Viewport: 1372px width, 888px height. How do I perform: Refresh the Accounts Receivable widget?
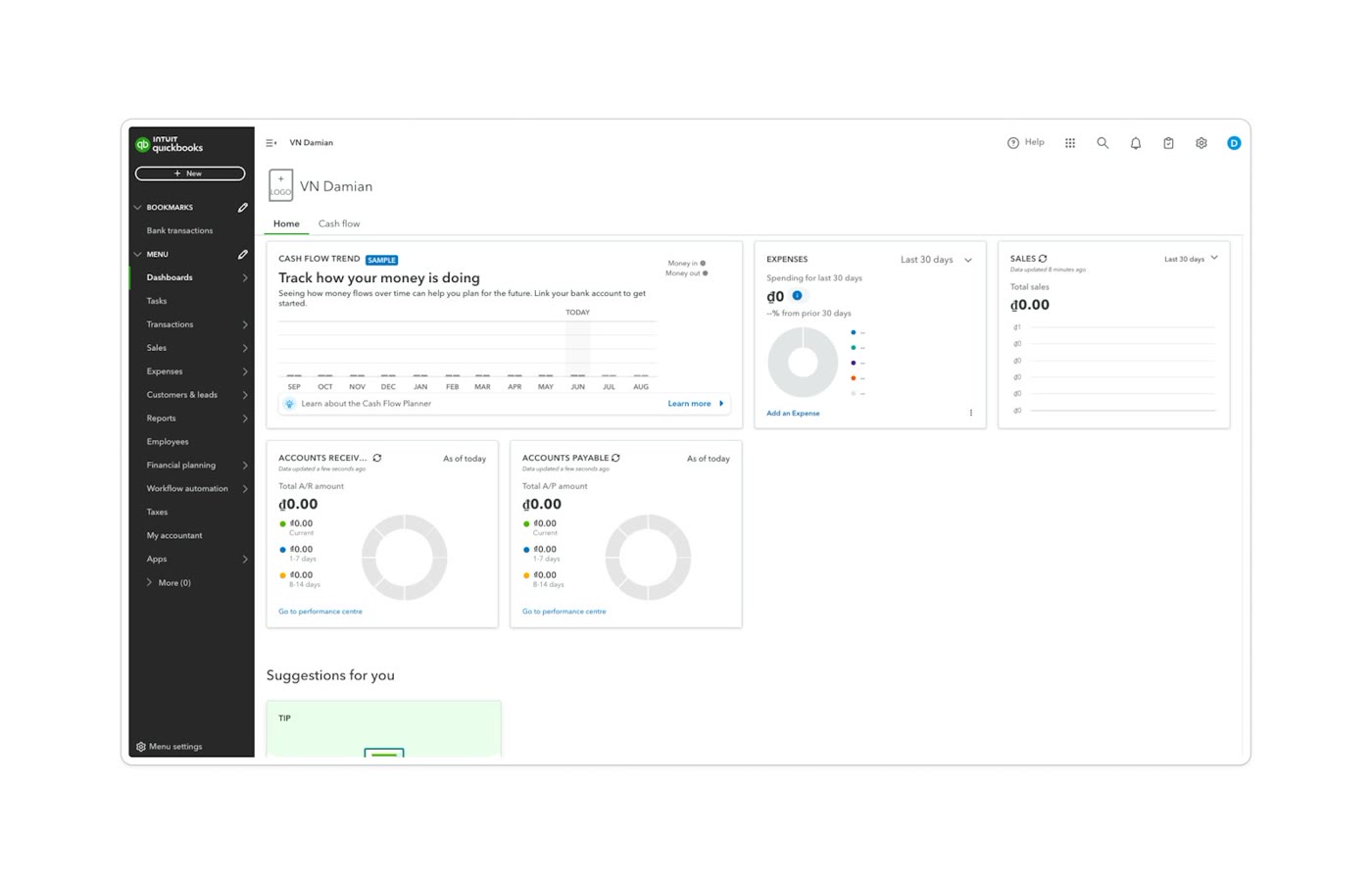377,458
